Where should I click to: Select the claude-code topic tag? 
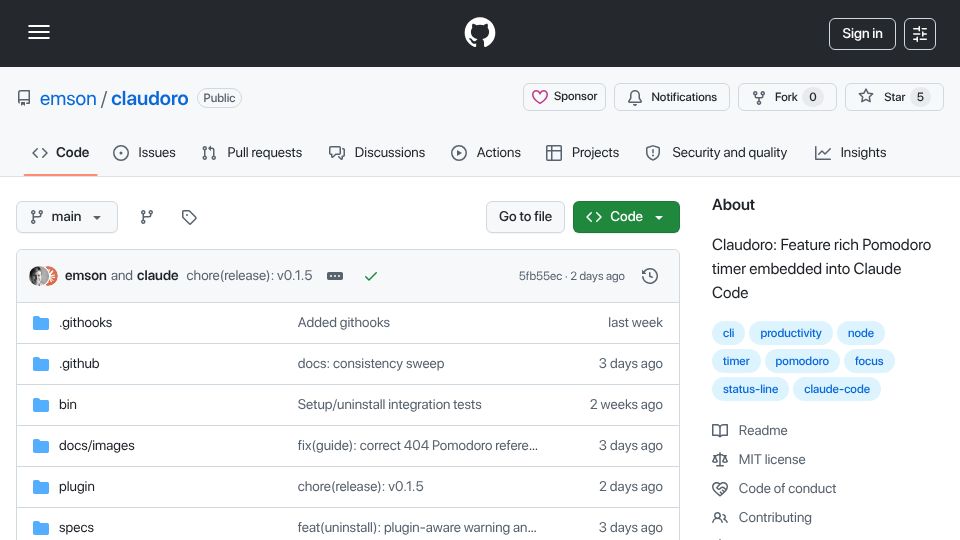point(837,389)
